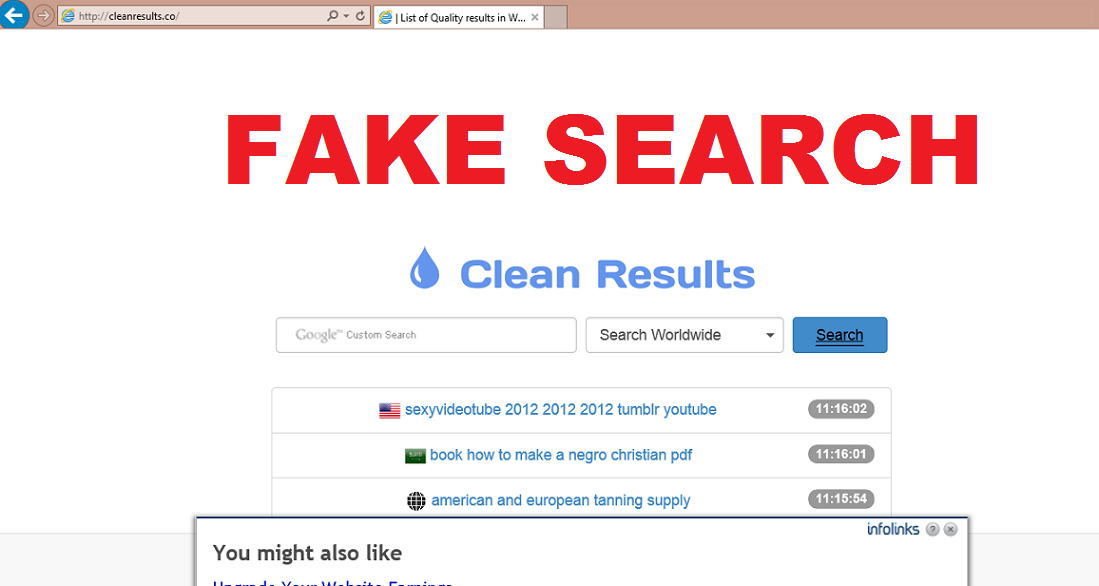The width and height of the screenshot is (1099, 586).
Task: Close the infolinks ad popup
Action: tap(950, 529)
